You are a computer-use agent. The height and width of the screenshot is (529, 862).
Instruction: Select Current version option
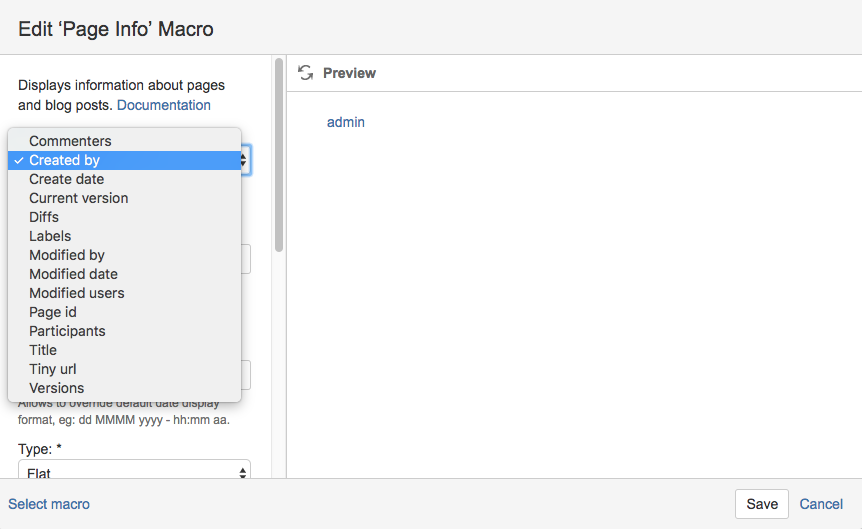(x=124, y=198)
